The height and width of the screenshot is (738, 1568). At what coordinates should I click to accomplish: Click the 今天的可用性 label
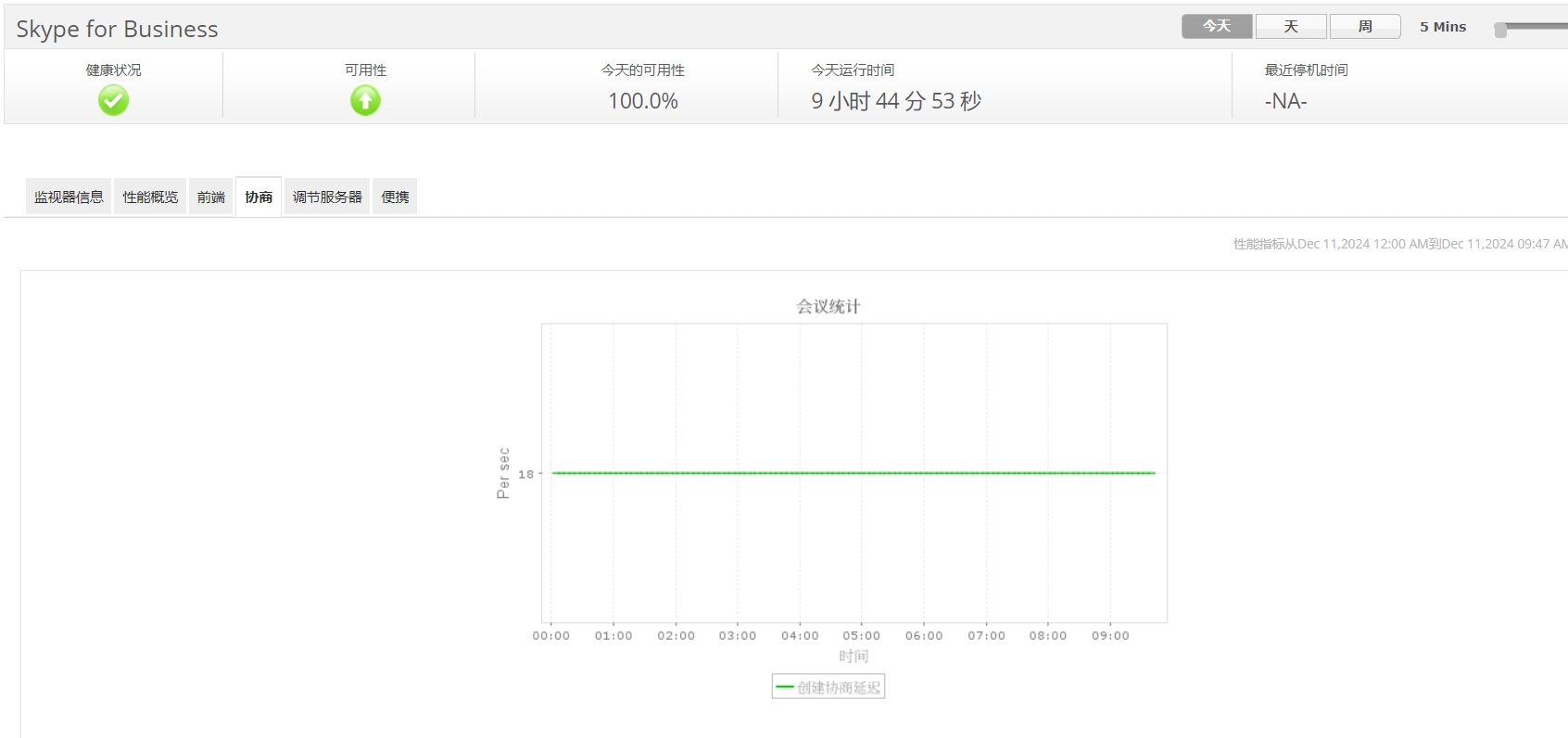[x=643, y=70]
